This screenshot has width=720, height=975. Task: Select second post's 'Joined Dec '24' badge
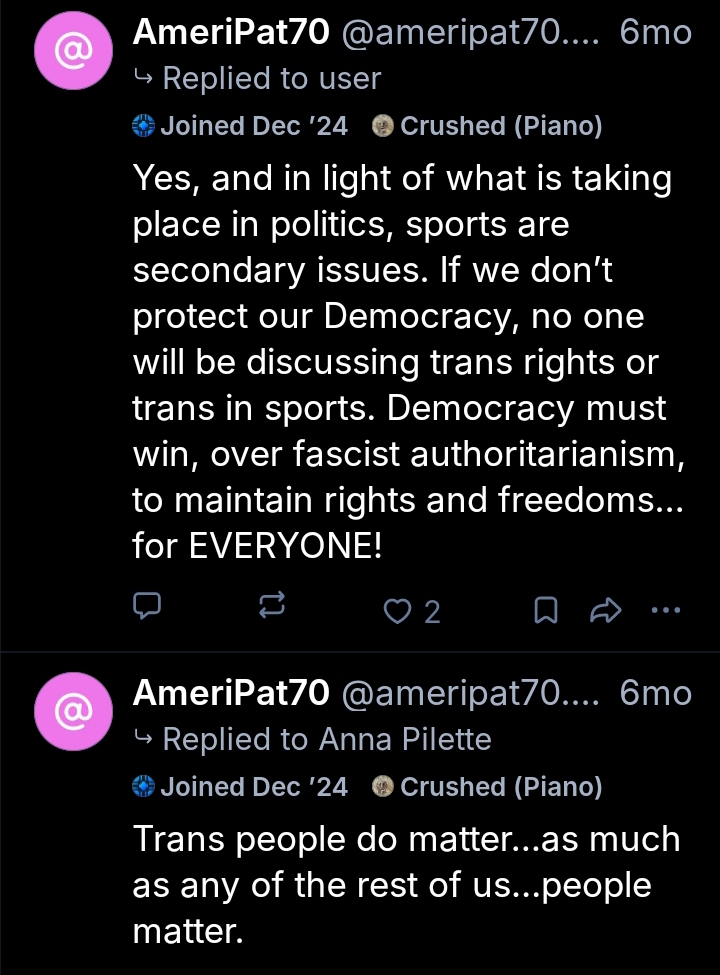(241, 787)
